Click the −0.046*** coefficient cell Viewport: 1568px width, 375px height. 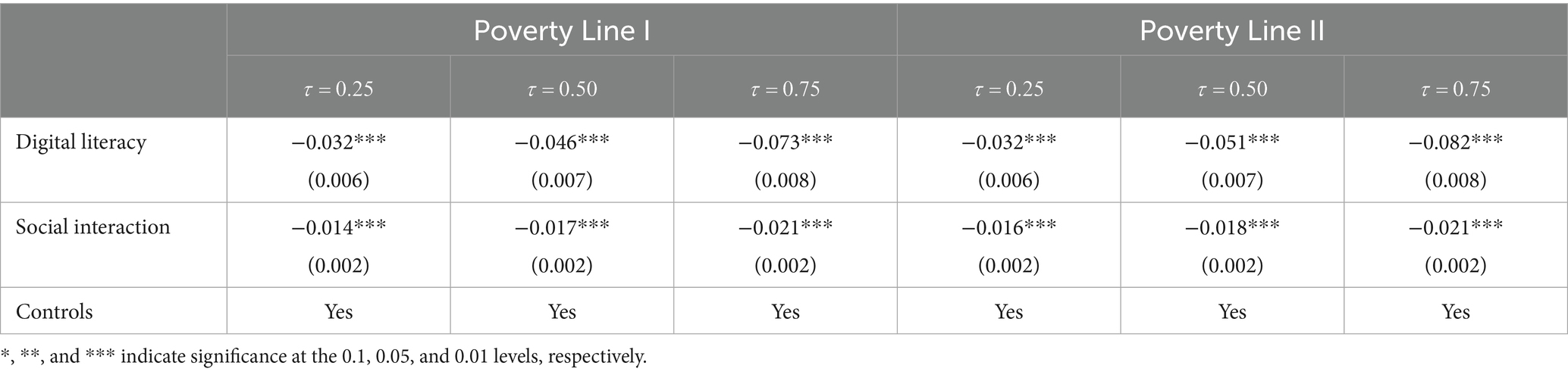(562, 142)
